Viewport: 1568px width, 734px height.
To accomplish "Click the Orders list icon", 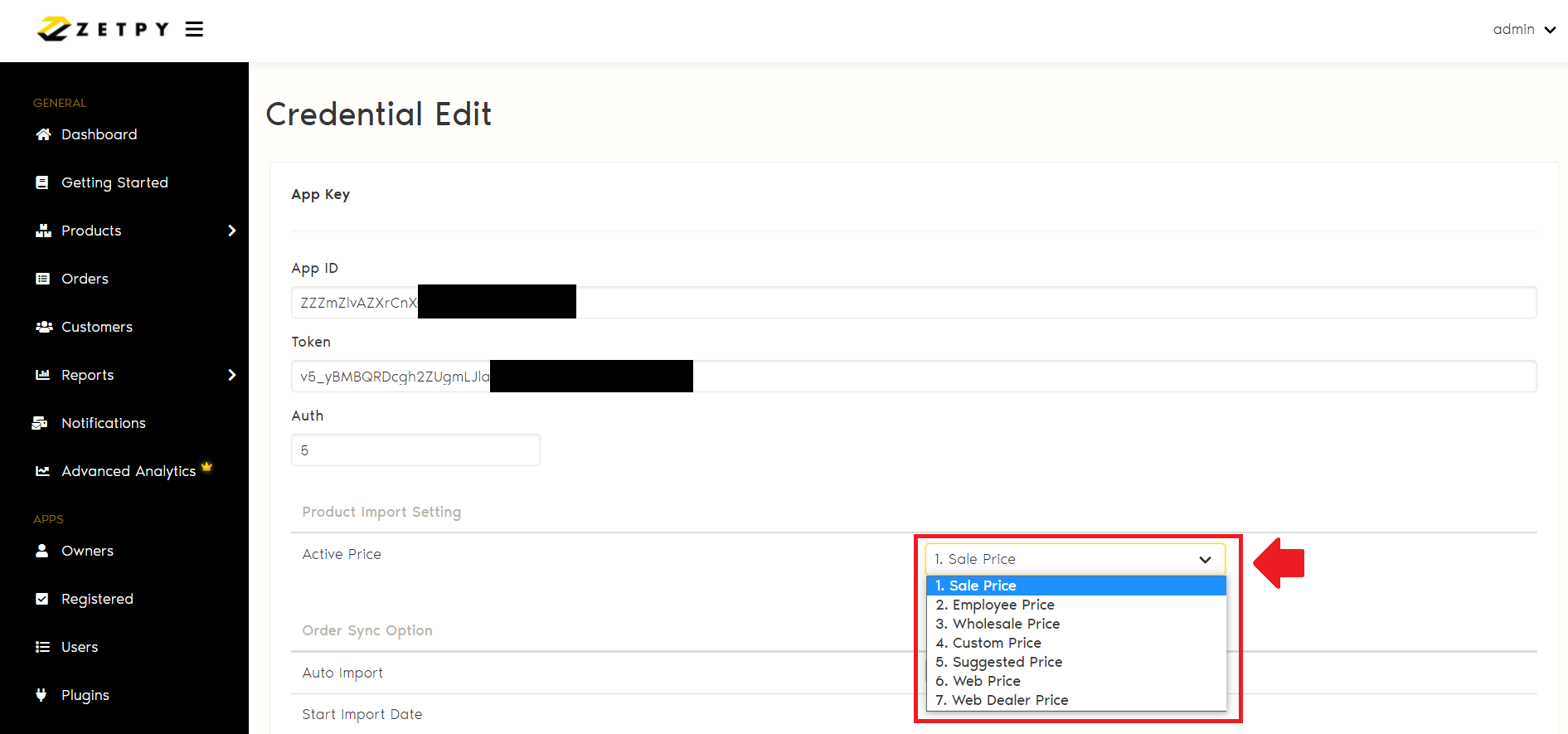I will pyautogui.click(x=42, y=279).
